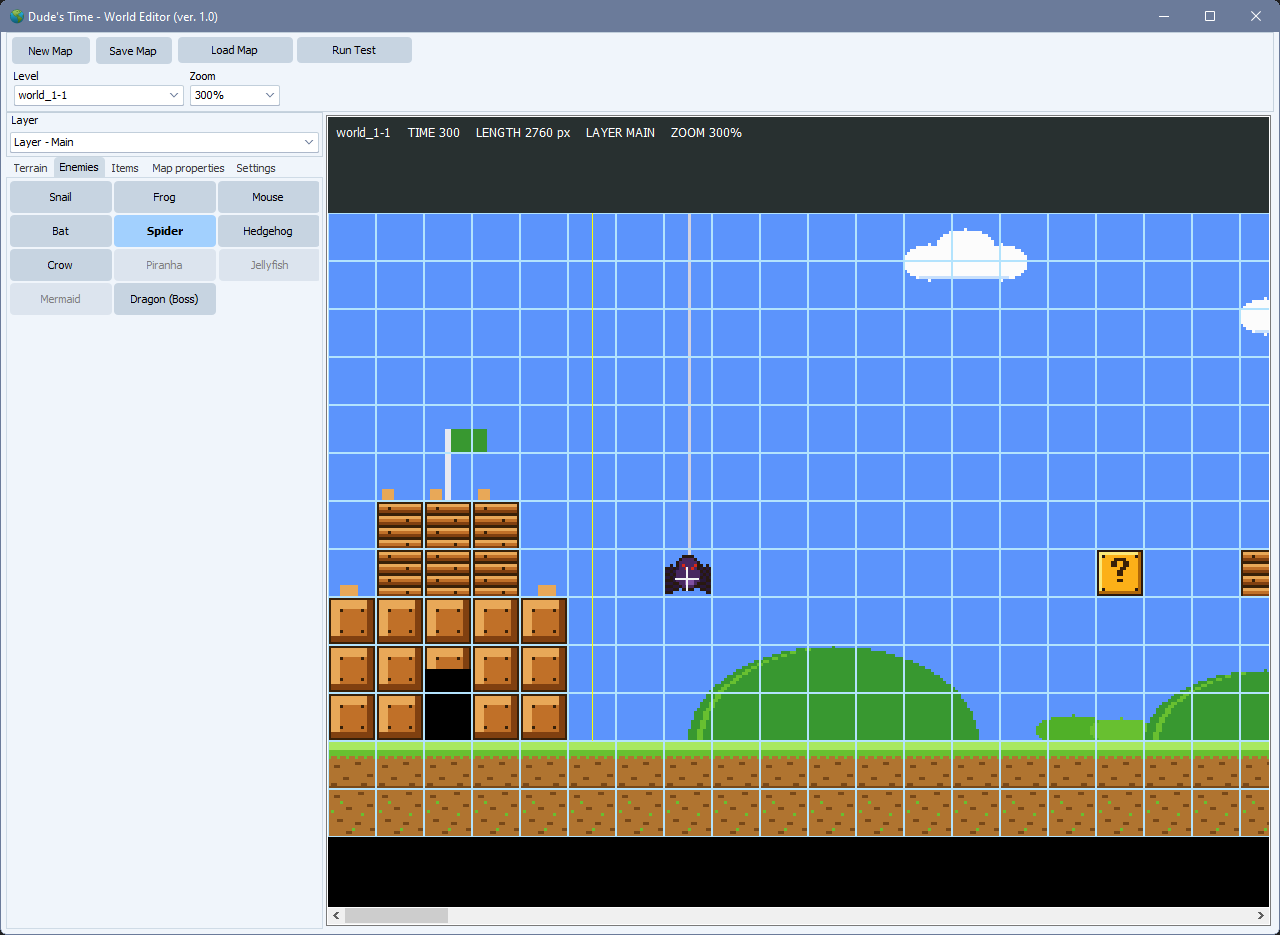The image size is (1280, 935).
Task: Select the Dragon (Boss) enemy
Action: (x=165, y=299)
